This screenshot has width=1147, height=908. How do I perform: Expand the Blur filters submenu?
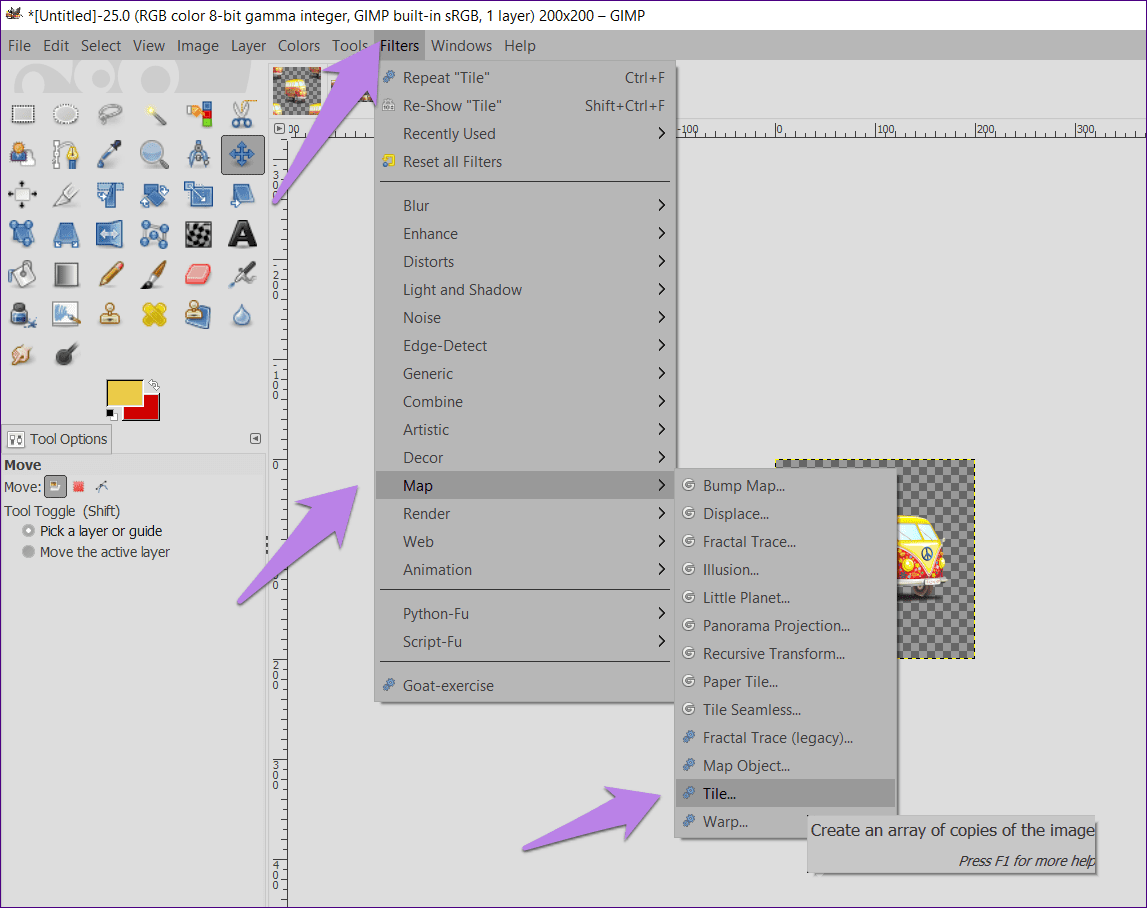525,206
